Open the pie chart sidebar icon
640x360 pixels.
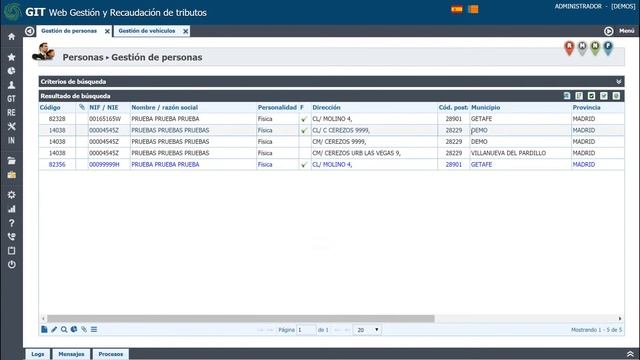11,71
